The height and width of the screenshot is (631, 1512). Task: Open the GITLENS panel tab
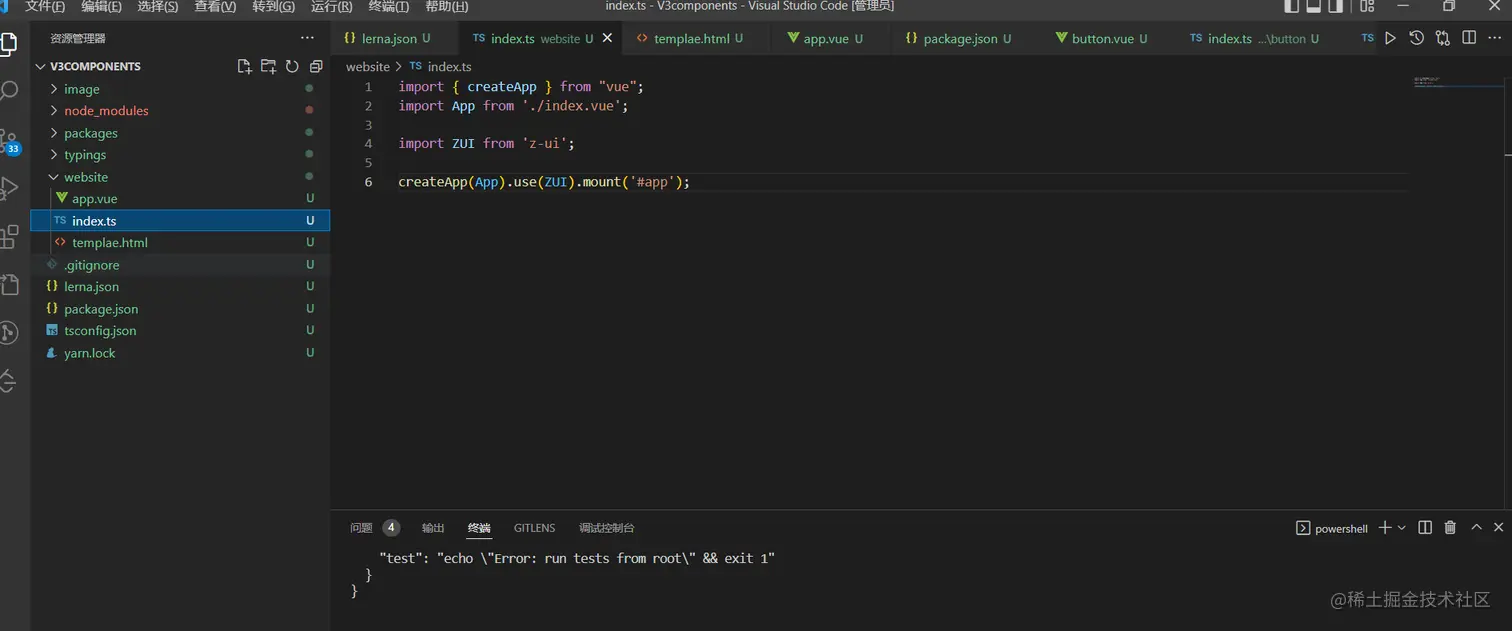pyautogui.click(x=534, y=528)
